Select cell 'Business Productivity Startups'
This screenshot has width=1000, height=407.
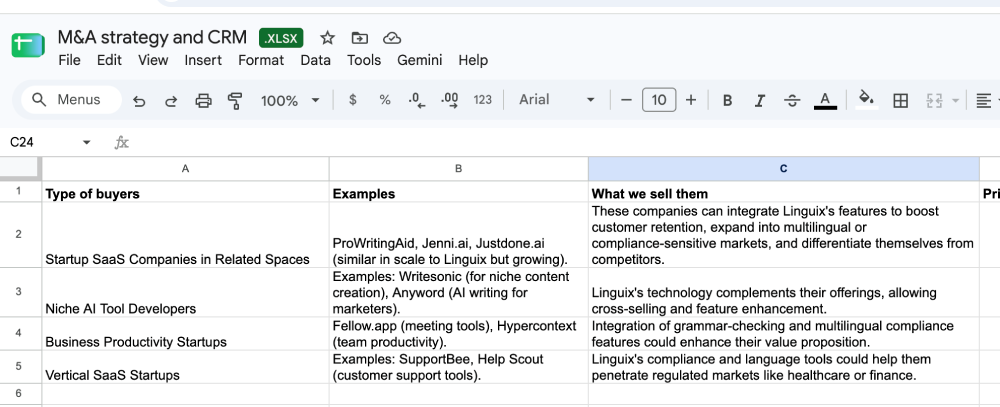point(186,333)
